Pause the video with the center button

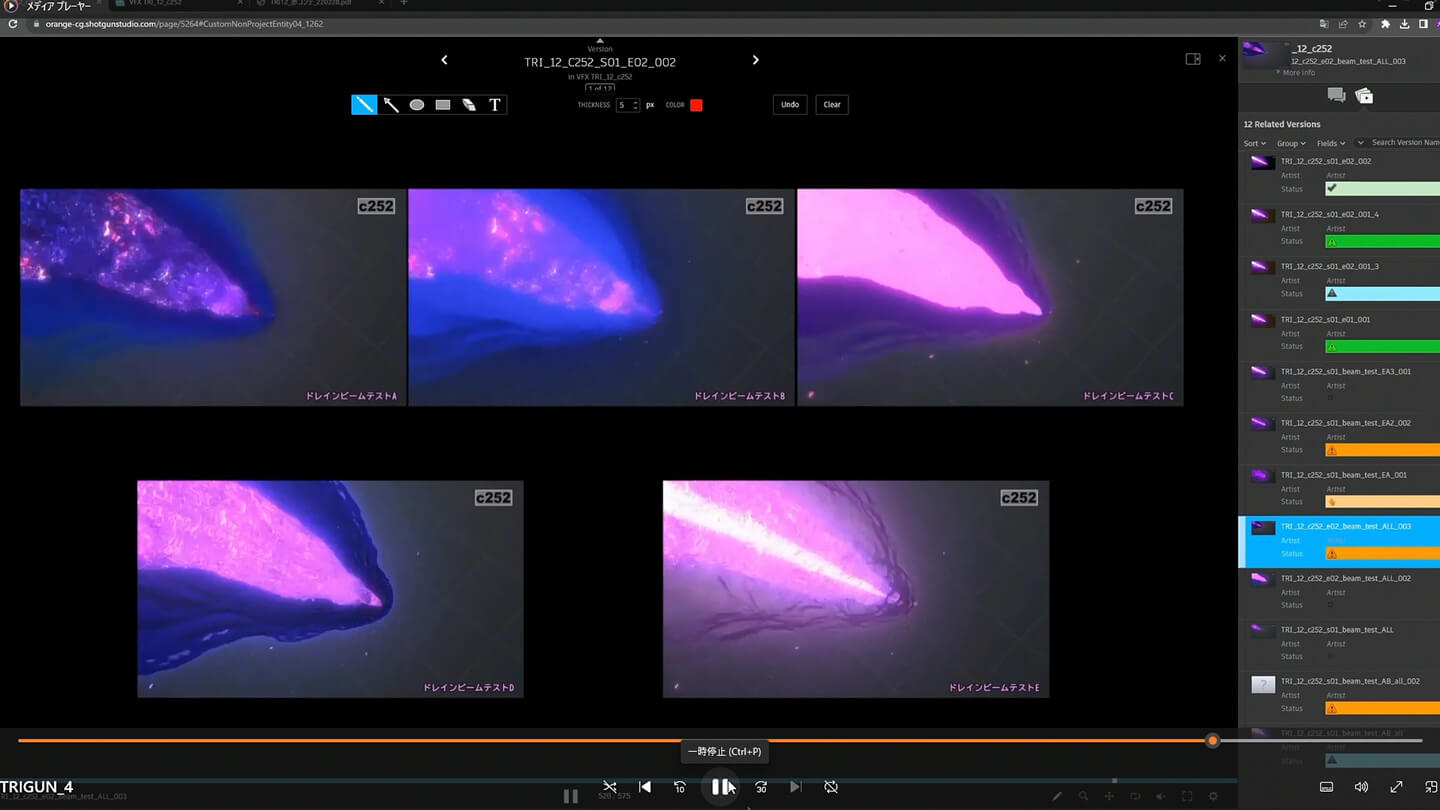[720, 787]
